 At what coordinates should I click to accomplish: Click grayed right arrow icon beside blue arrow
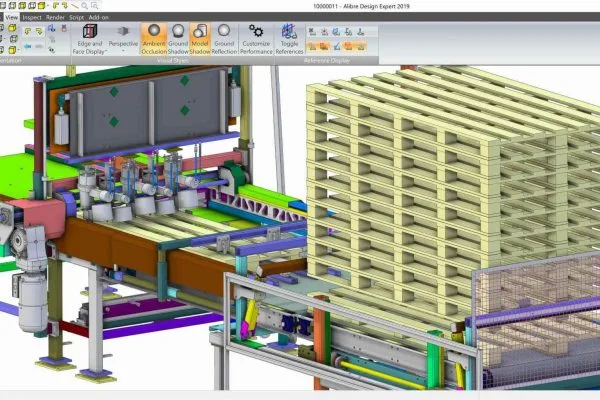[x=39, y=46]
